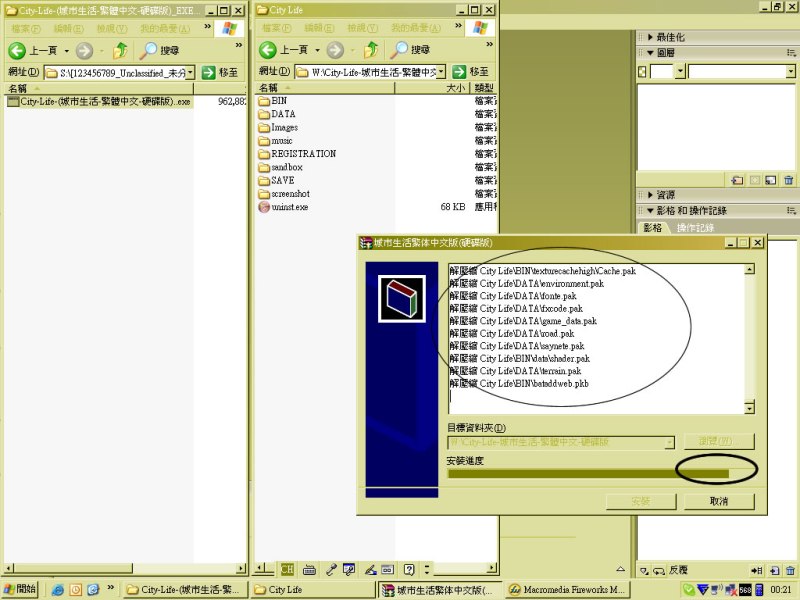
Task: Switch to the 影格 tab
Action: point(653,228)
